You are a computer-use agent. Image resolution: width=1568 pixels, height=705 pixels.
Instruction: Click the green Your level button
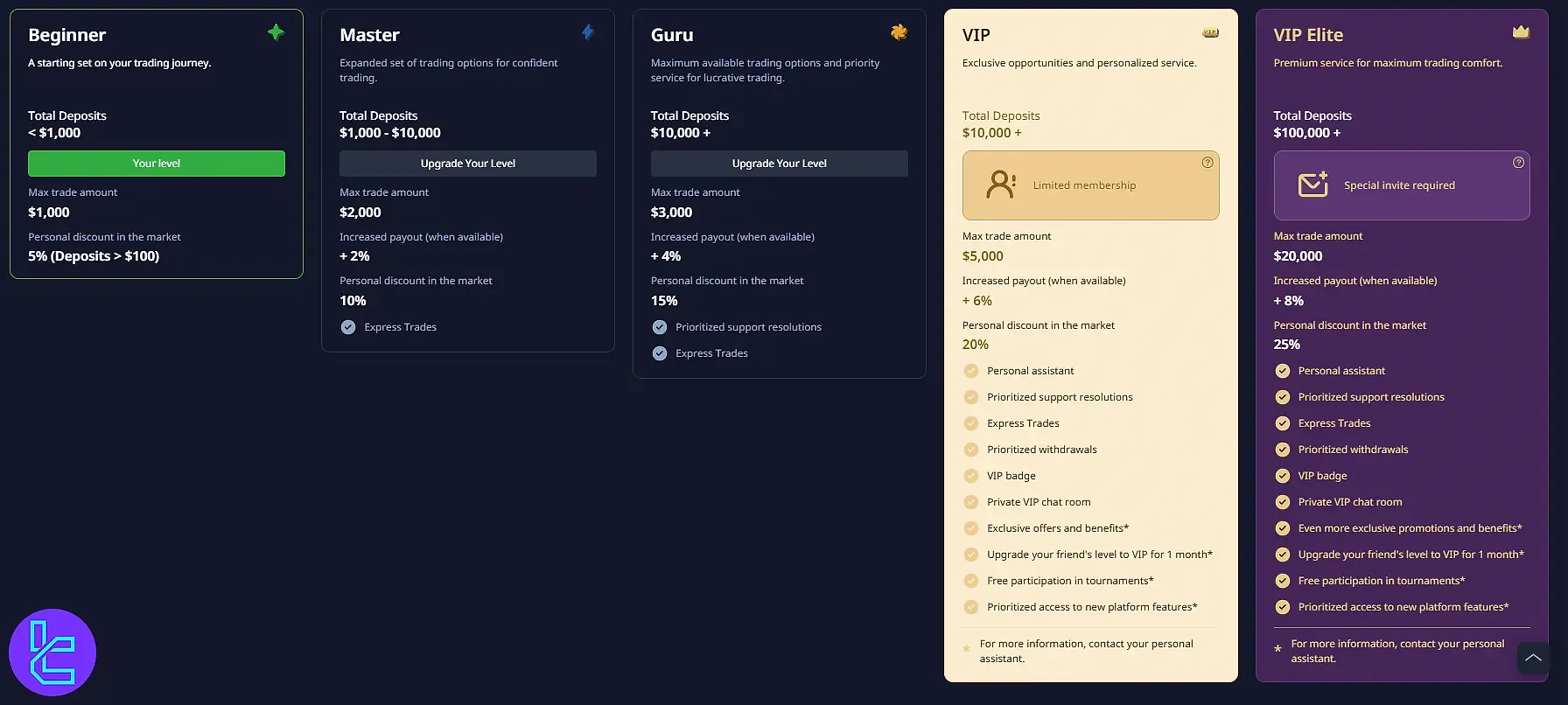tap(157, 164)
